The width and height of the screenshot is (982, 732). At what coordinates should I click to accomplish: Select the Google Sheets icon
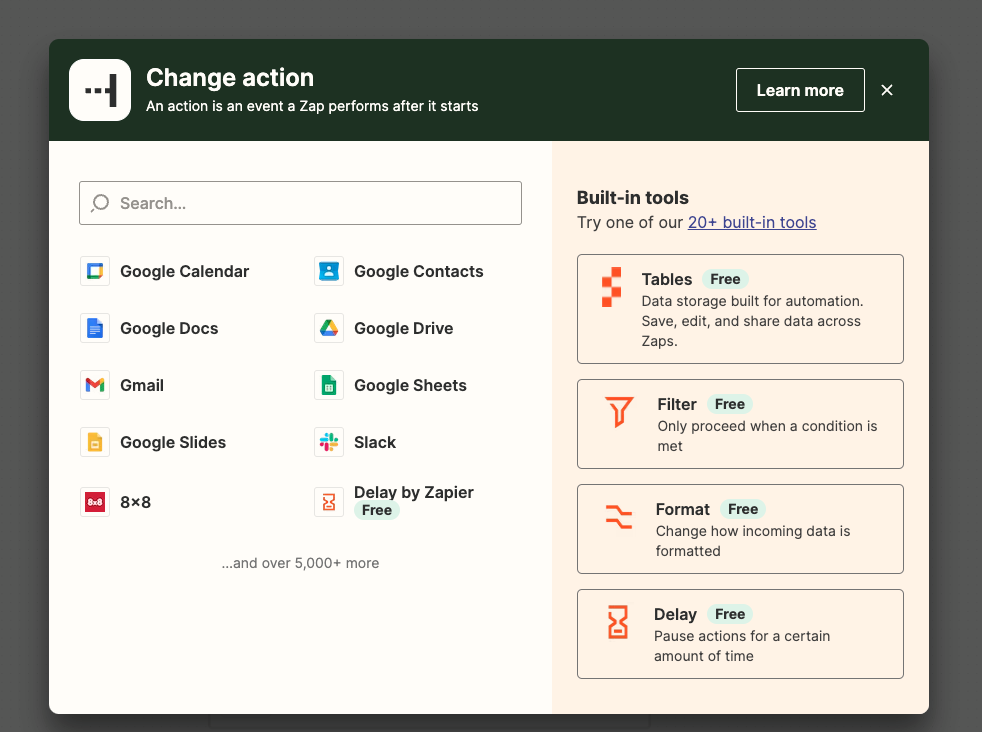[x=329, y=385]
